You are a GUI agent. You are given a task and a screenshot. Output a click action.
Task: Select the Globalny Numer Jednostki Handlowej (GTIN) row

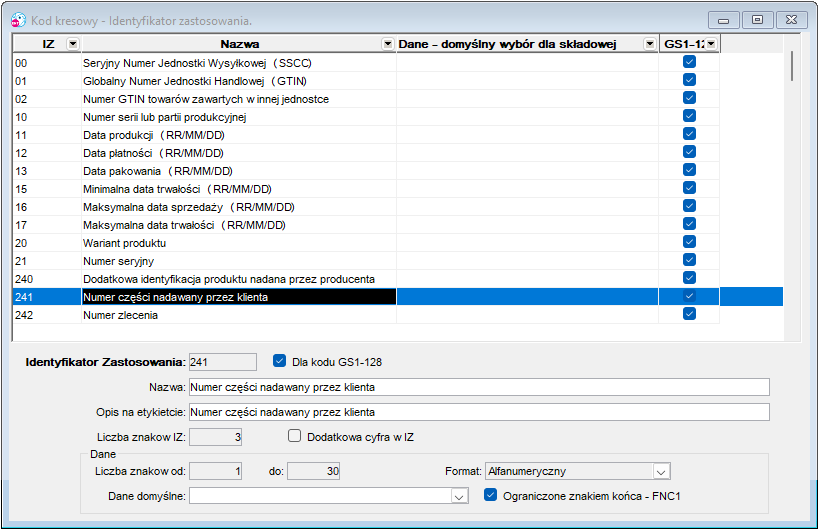point(366,81)
